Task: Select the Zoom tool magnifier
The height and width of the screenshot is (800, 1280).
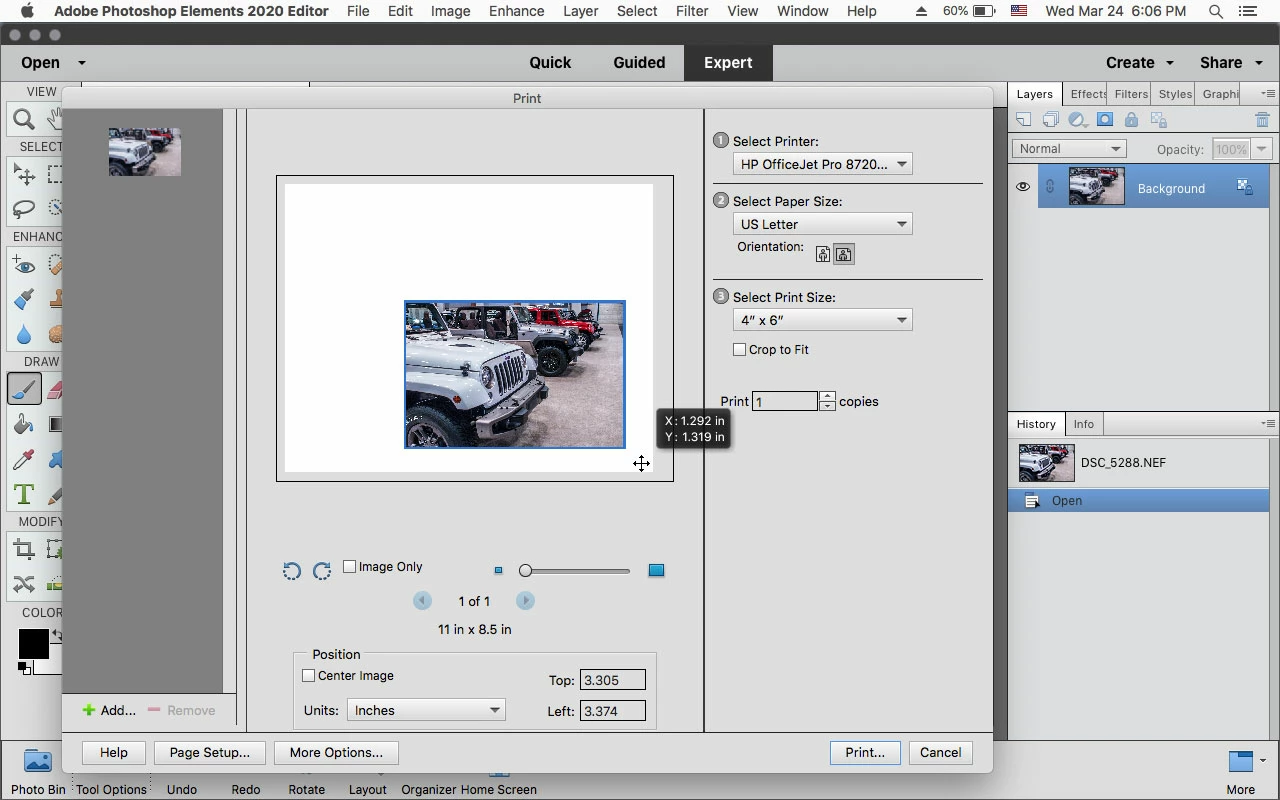Action: [23, 121]
